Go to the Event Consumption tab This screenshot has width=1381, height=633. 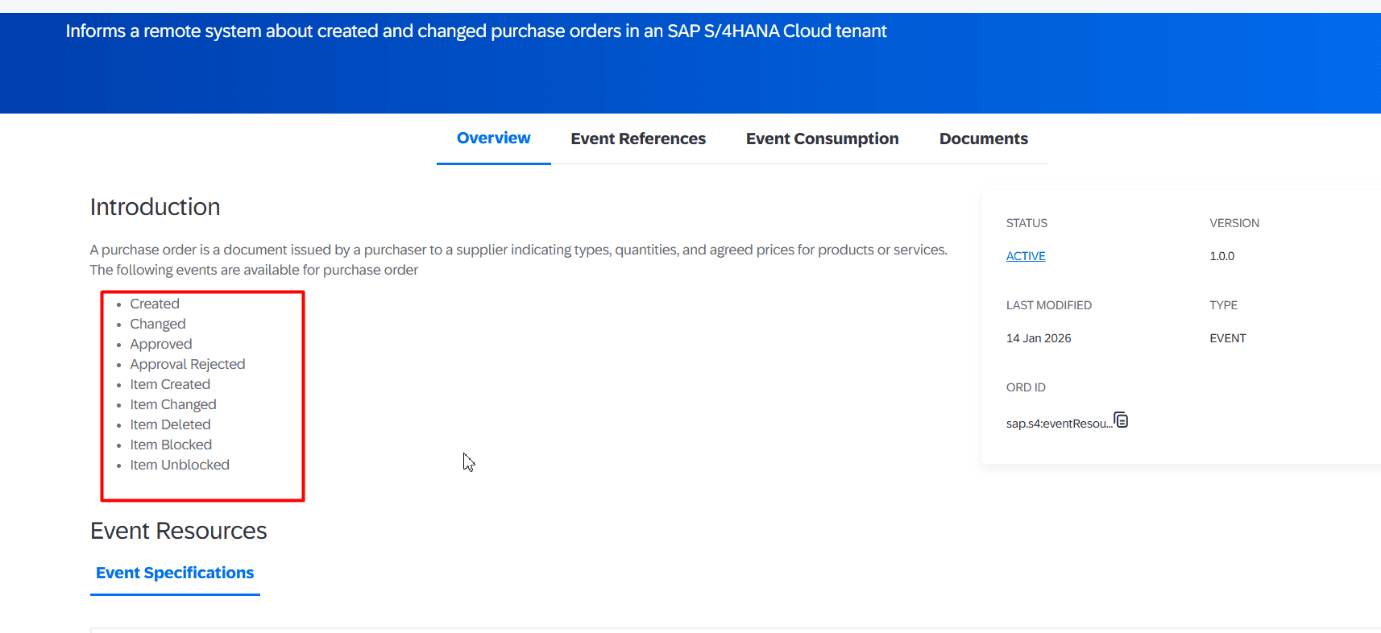pos(822,139)
